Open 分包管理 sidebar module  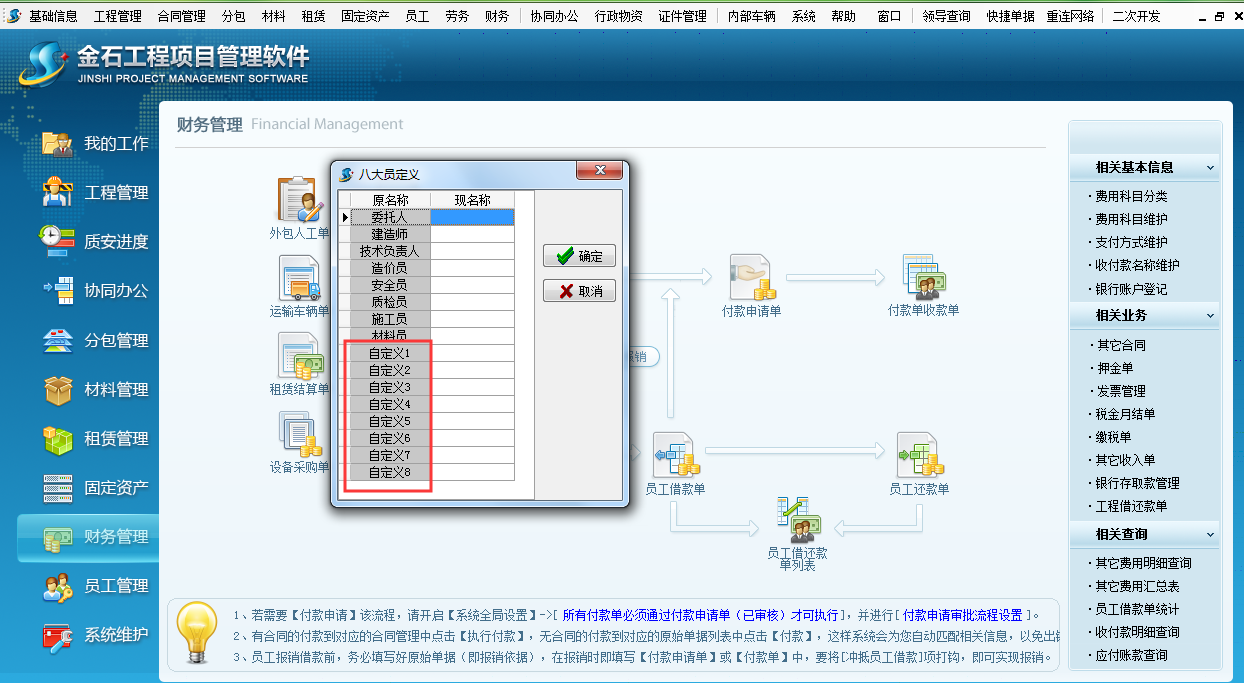point(95,341)
